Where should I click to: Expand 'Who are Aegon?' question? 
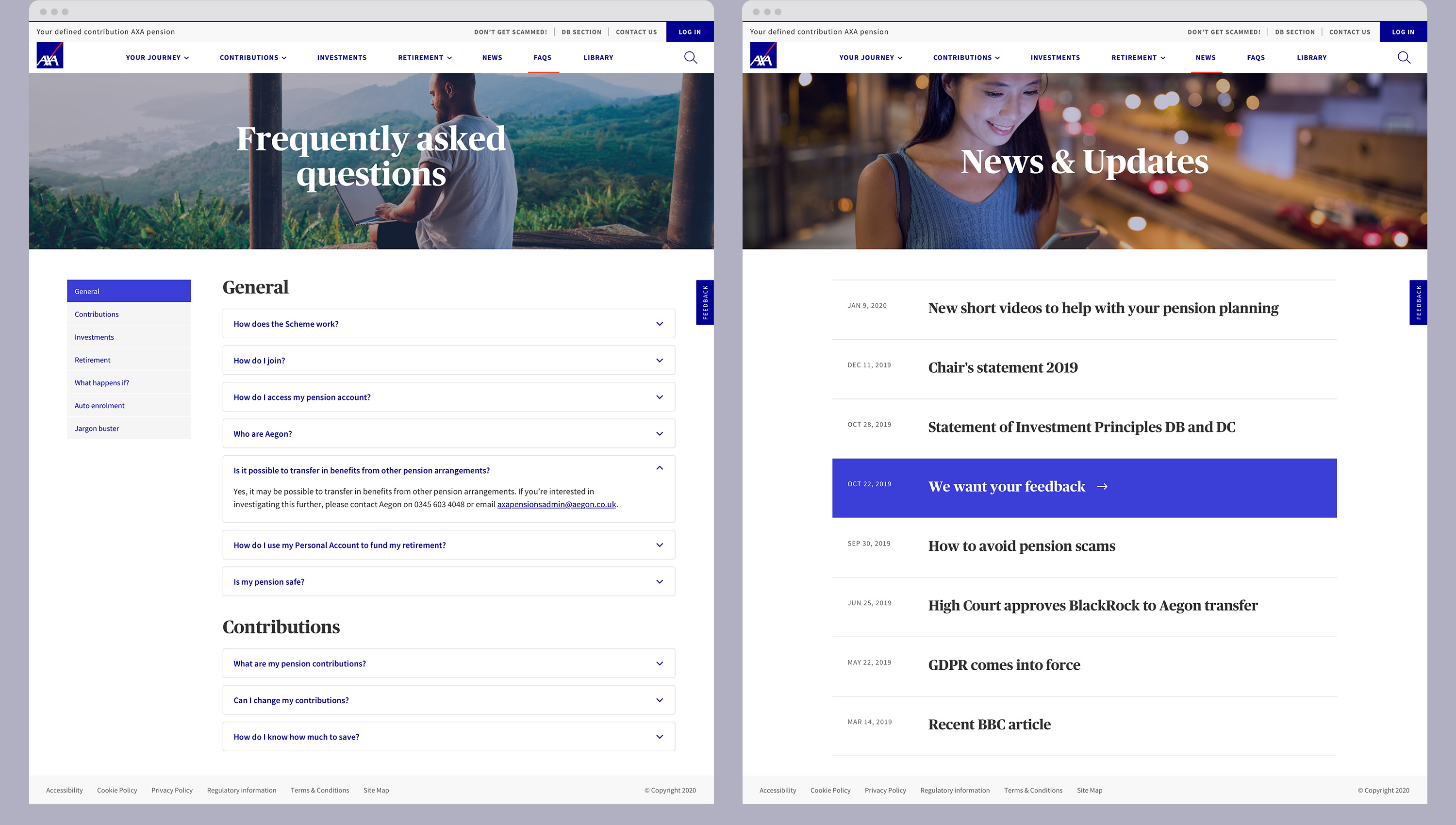[449, 433]
